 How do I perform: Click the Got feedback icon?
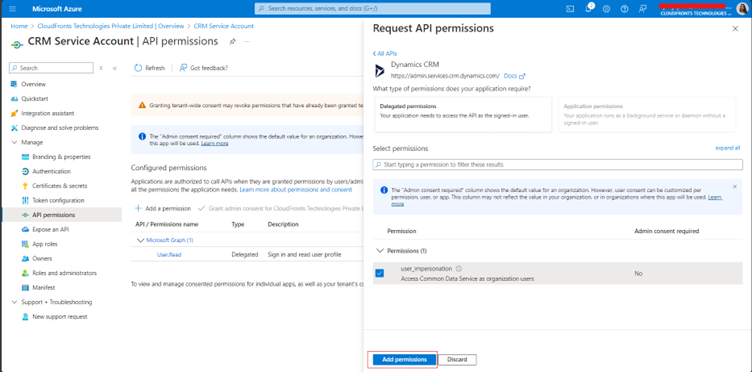[183, 68]
